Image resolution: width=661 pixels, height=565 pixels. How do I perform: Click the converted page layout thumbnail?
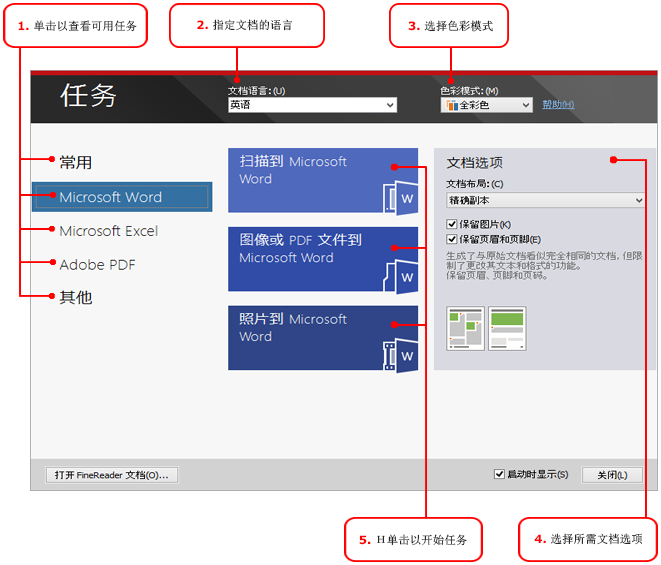507,328
